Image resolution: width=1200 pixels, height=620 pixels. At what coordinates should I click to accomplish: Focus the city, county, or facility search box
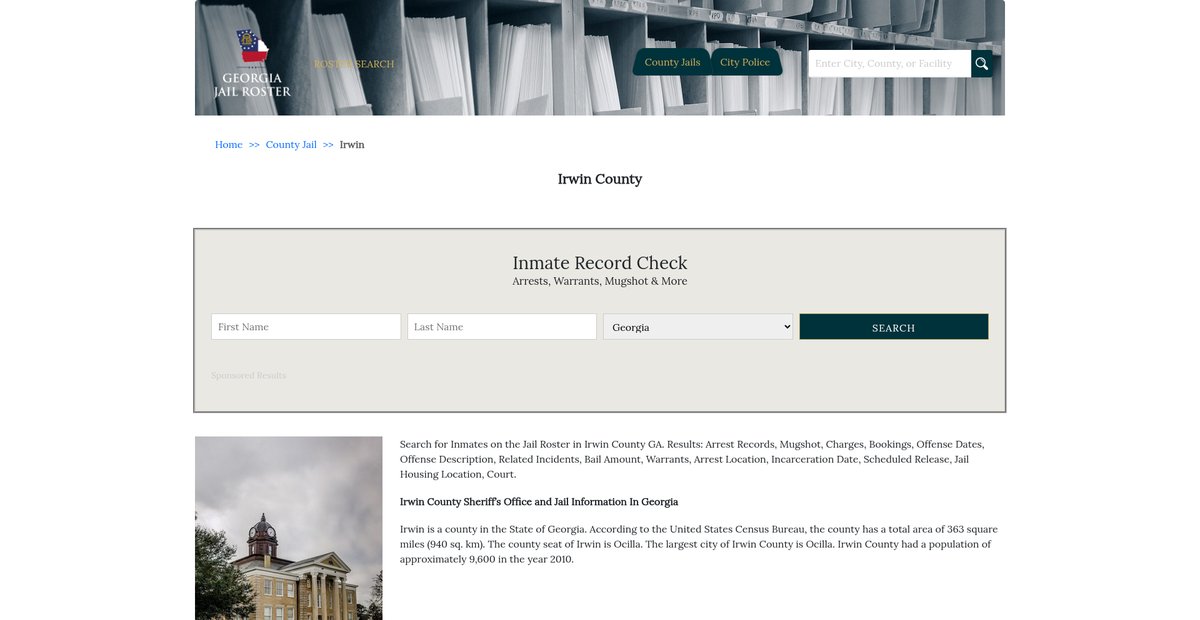[x=888, y=64]
